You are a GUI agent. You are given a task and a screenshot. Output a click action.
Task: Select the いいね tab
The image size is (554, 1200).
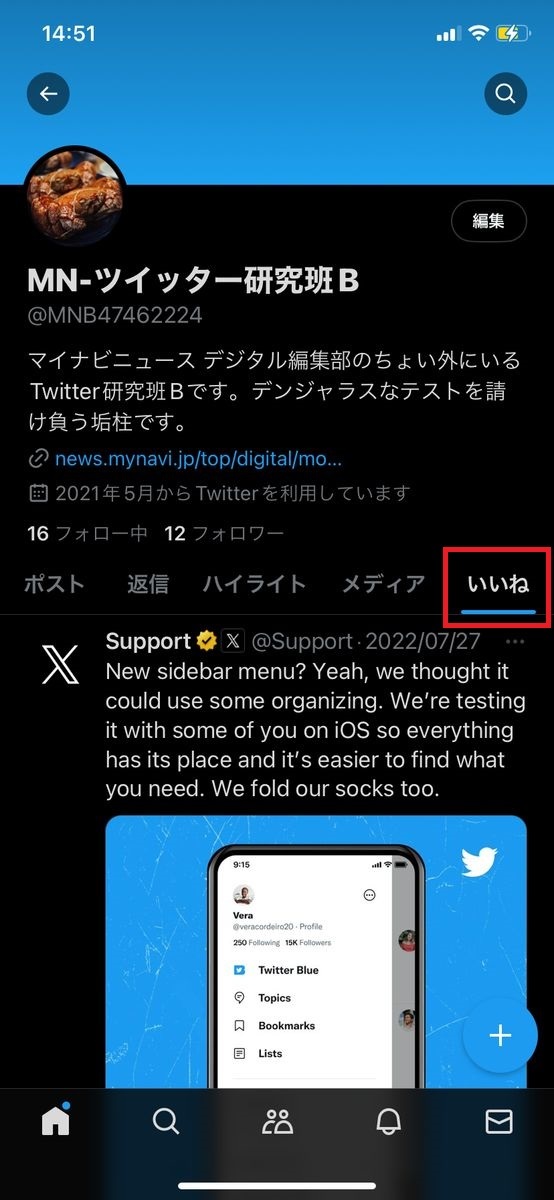click(498, 586)
